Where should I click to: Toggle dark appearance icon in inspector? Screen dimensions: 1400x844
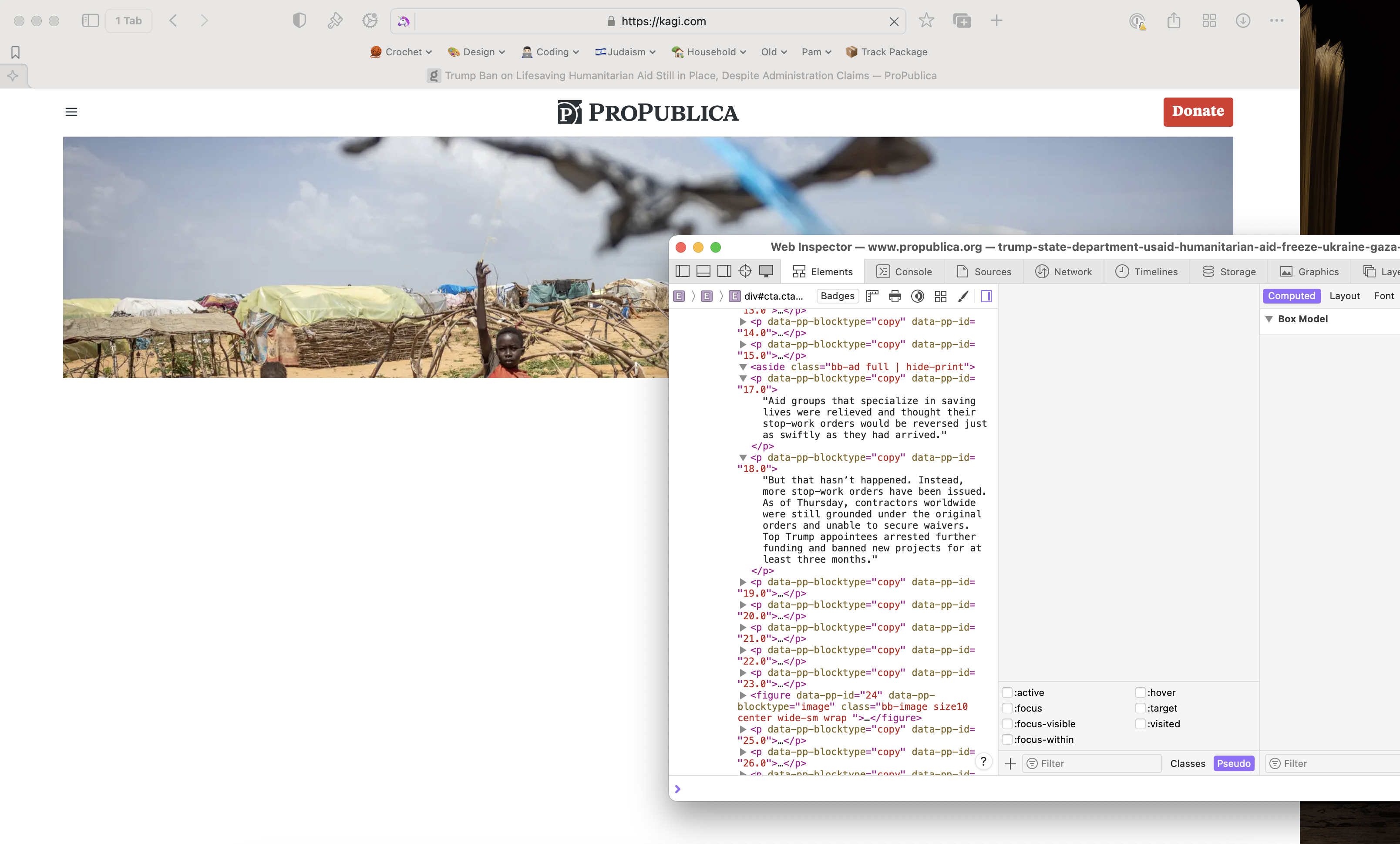[x=917, y=296]
